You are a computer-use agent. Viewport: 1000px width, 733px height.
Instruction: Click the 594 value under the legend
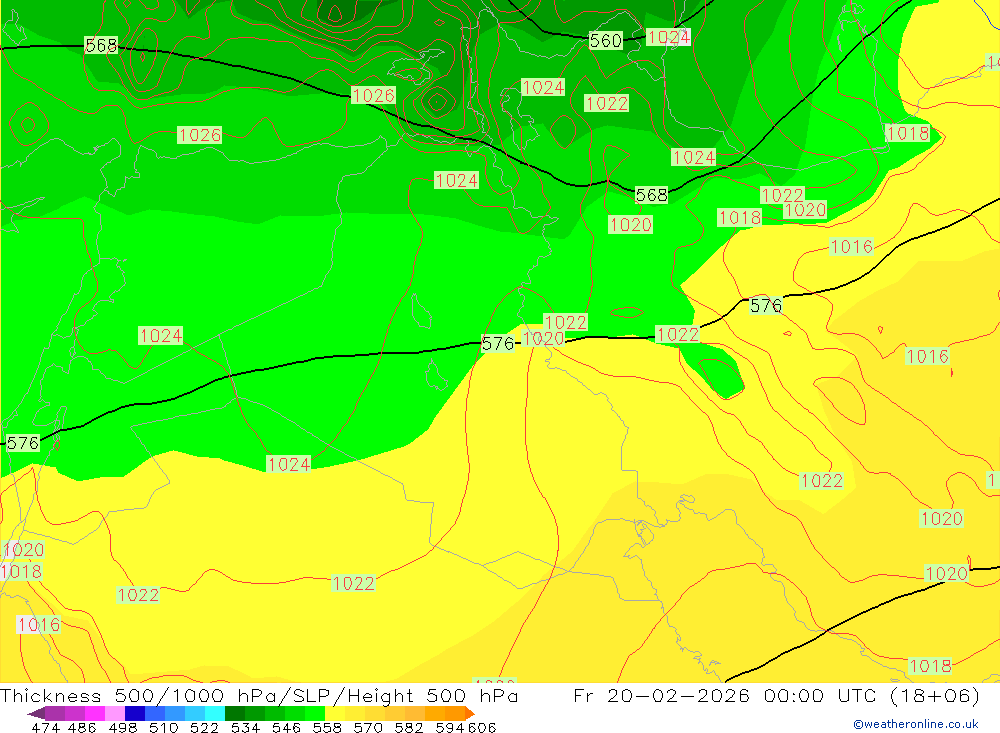pyautogui.click(x=450, y=727)
